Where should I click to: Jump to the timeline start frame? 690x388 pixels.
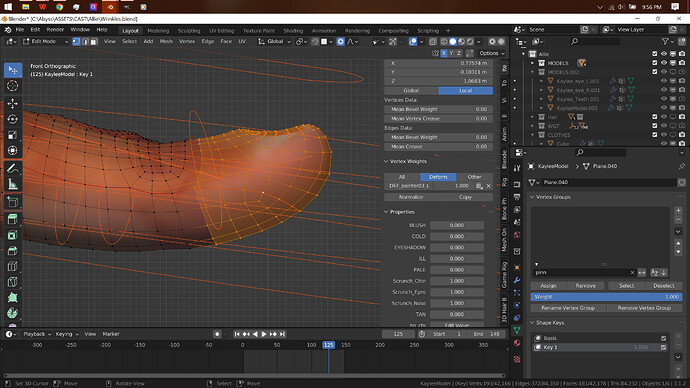pyautogui.click(x=237, y=334)
